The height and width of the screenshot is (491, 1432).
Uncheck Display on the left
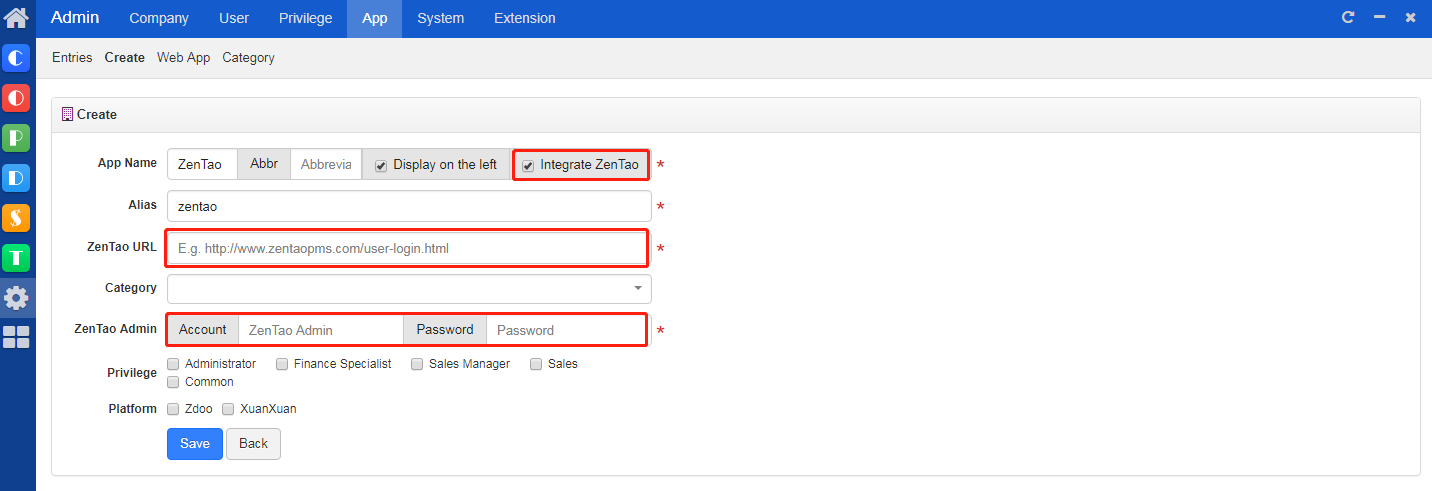point(381,166)
